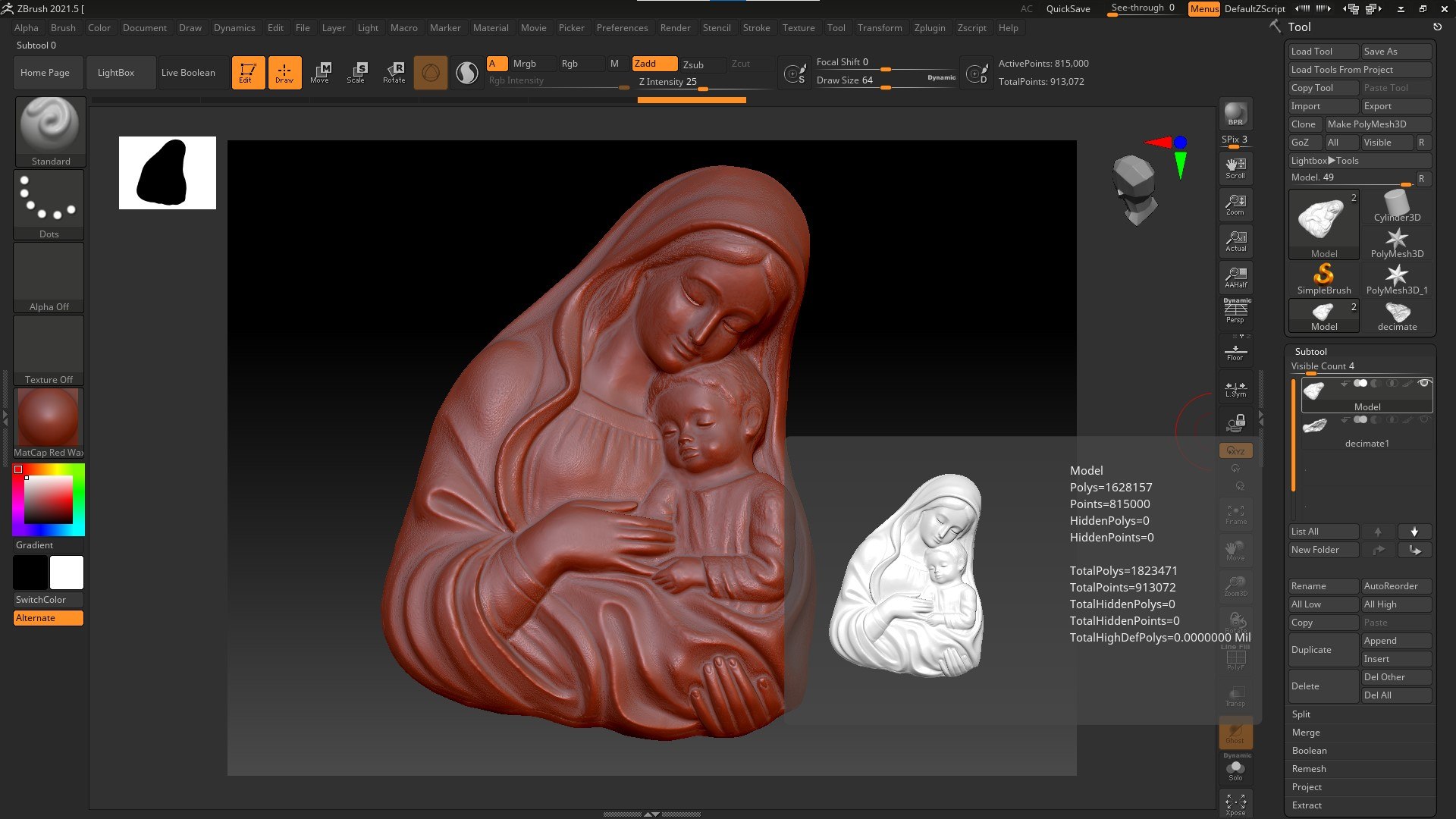The height and width of the screenshot is (819, 1456).
Task: Open the Dots stroke selector
Action: point(49,205)
